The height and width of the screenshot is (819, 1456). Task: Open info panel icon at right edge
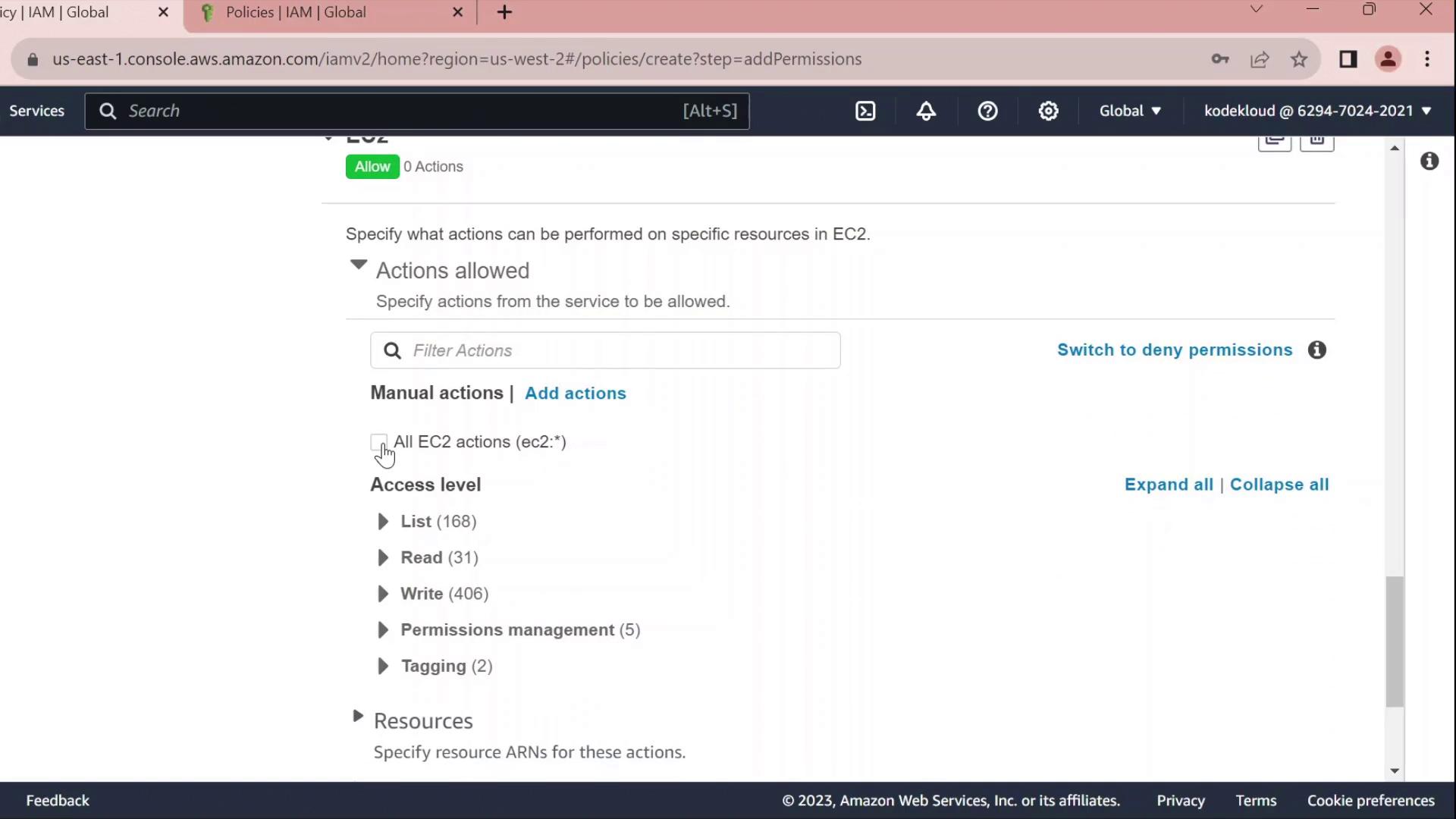tap(1429, 161)
